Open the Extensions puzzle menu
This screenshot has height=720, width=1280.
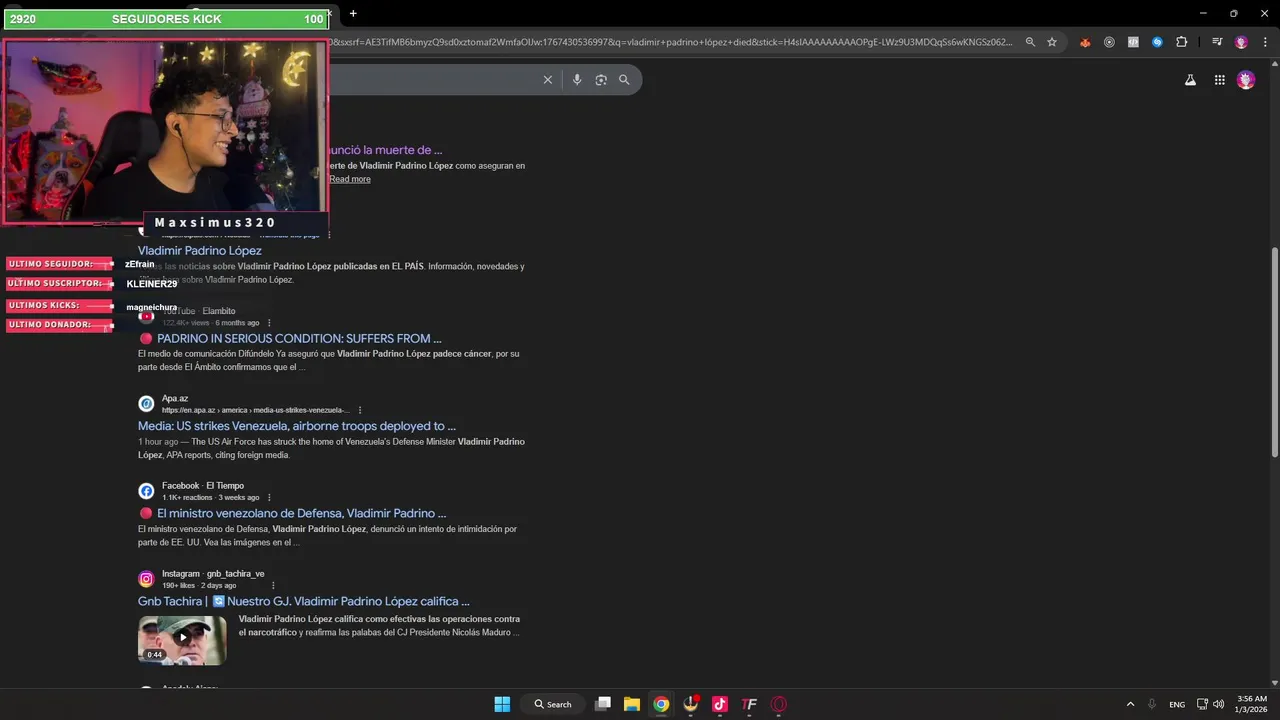tap(1182, 42)
